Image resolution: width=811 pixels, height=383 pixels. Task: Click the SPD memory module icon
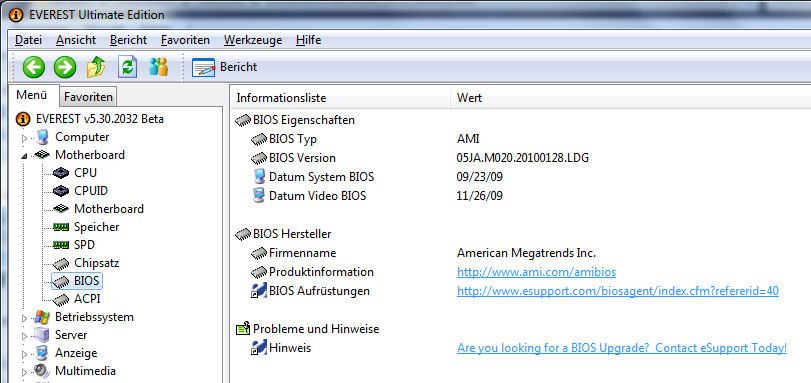click(61, 245)
